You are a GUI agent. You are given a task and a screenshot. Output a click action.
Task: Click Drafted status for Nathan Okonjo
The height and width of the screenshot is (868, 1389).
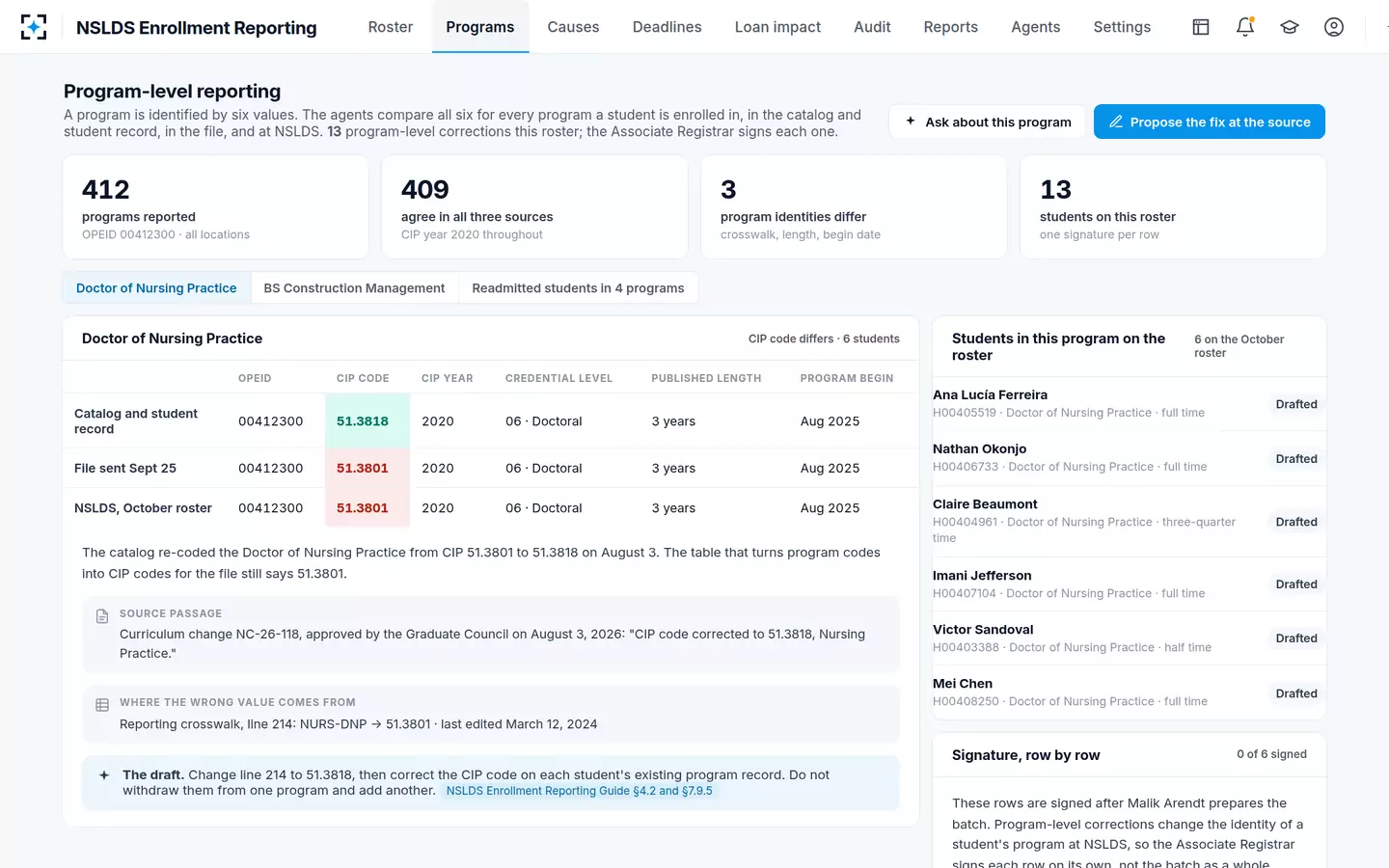coord(1296,459)
